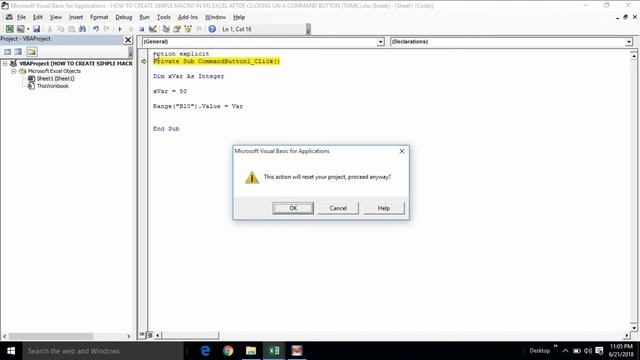Click the Break pause icon

(131, 29)
